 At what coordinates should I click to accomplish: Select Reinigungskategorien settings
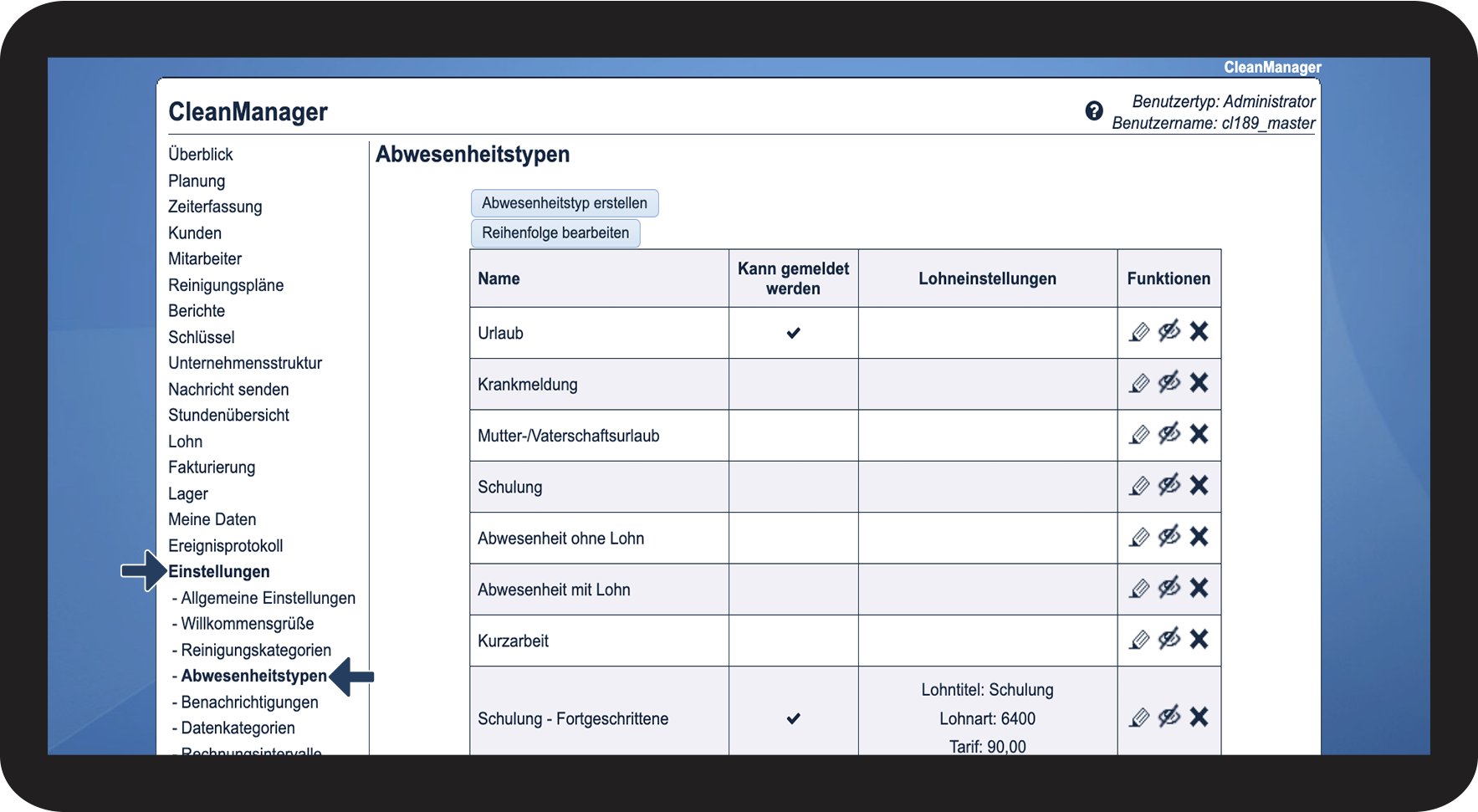256,651
